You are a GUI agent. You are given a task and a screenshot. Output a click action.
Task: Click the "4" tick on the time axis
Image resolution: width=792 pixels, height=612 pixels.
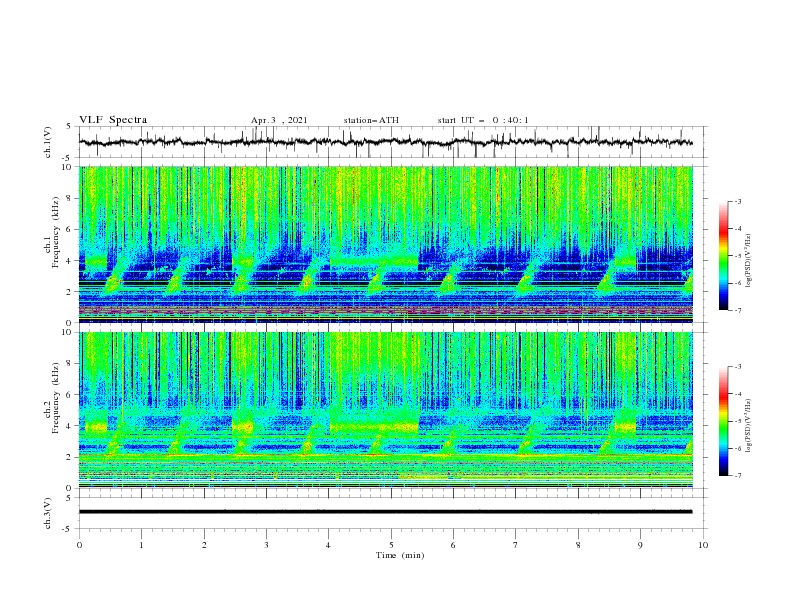pyautogui.click(x=329, y=545)
